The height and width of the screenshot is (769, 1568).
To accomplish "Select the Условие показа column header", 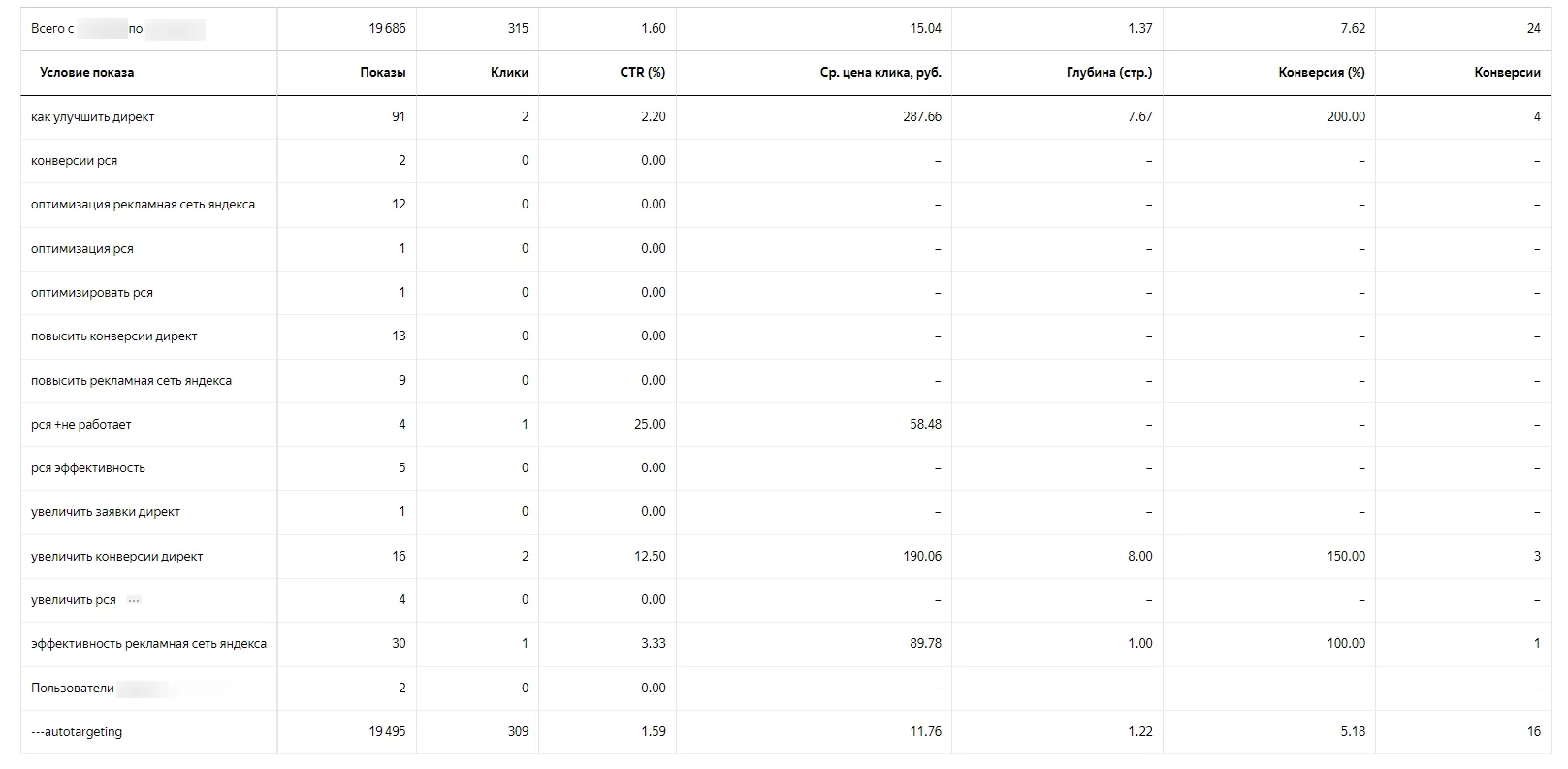I will click(x=87, y=73).
